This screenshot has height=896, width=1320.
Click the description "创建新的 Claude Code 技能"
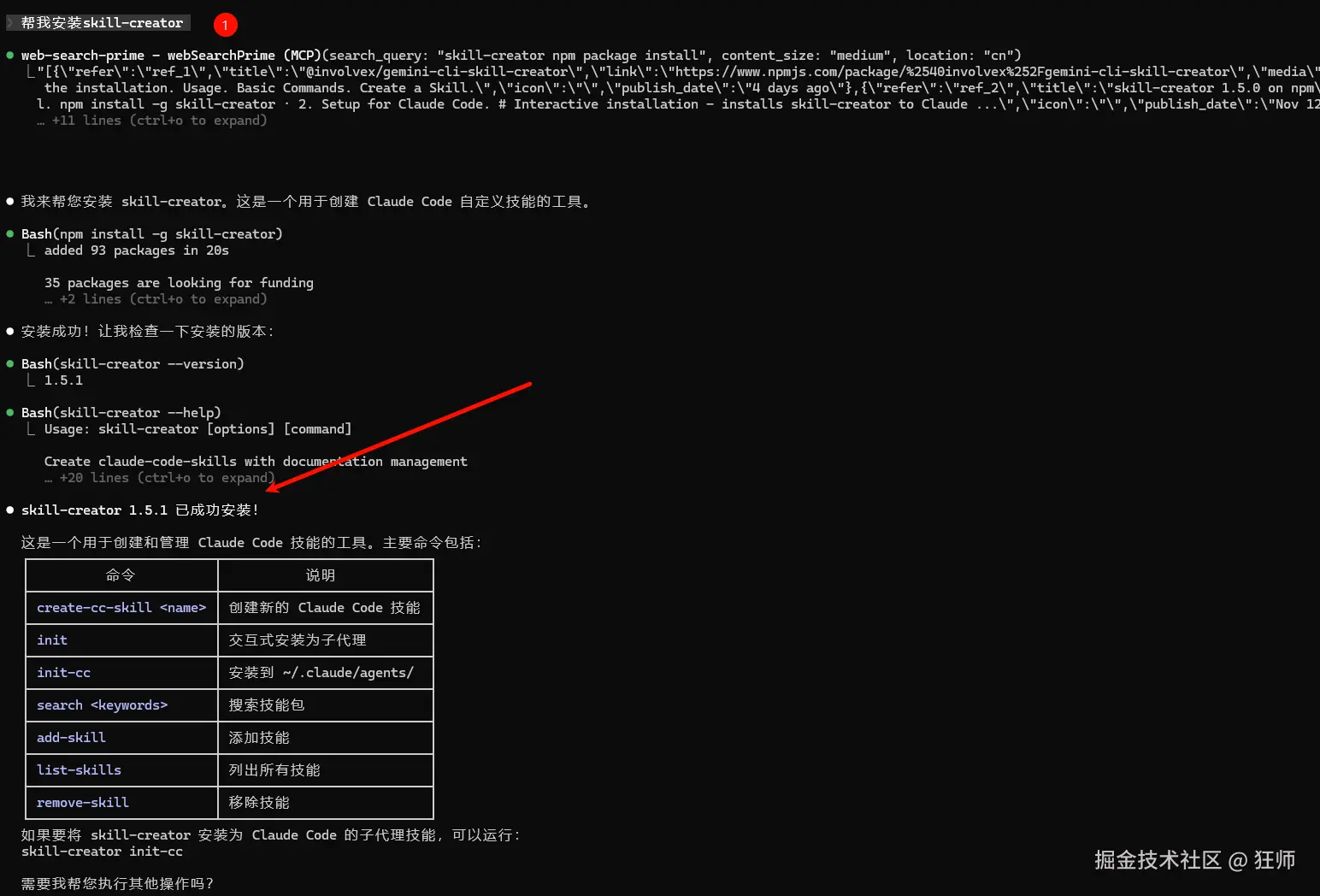tap(324, 608)
